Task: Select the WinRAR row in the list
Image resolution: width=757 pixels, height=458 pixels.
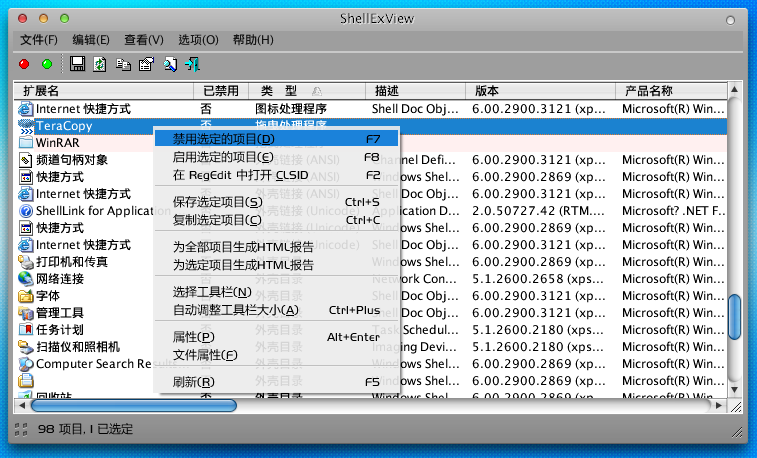Action: 57,143
